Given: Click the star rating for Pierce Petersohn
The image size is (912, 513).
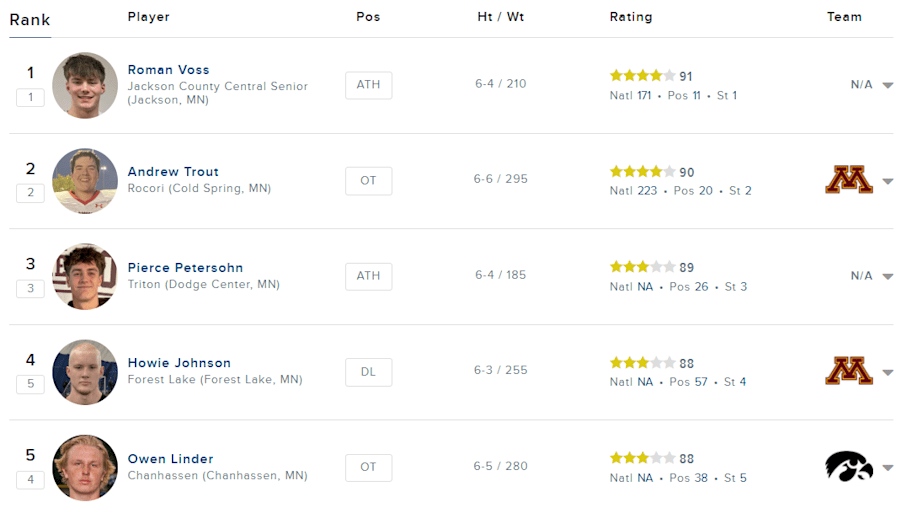Looking at the screenshot, I should (642, 267).
